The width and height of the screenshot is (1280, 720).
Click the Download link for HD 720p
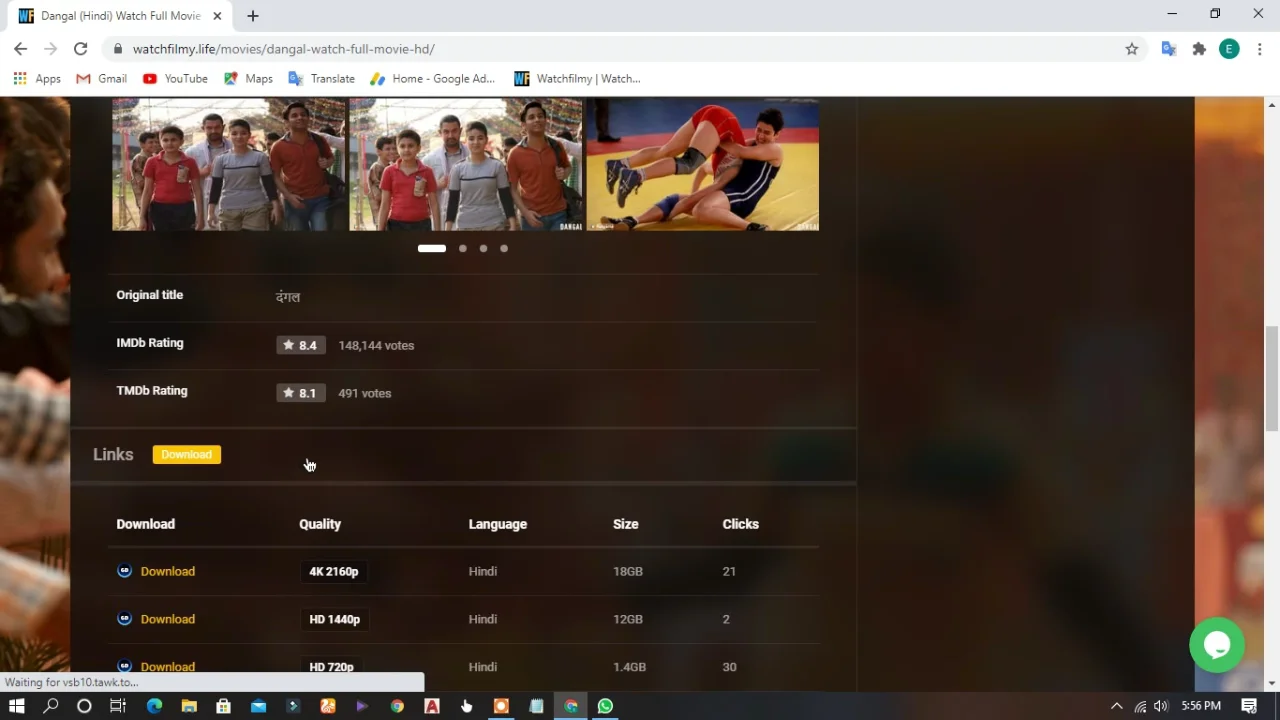click(168, 666)
